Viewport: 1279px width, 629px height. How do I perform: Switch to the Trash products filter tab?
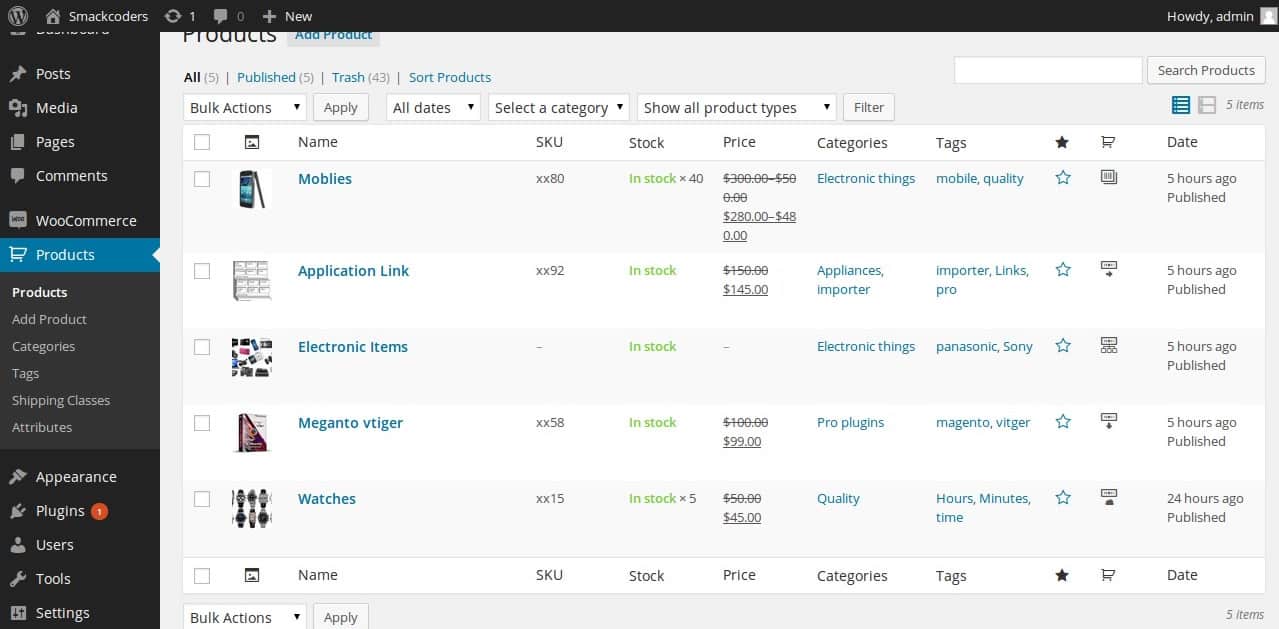tap(348, 77)
